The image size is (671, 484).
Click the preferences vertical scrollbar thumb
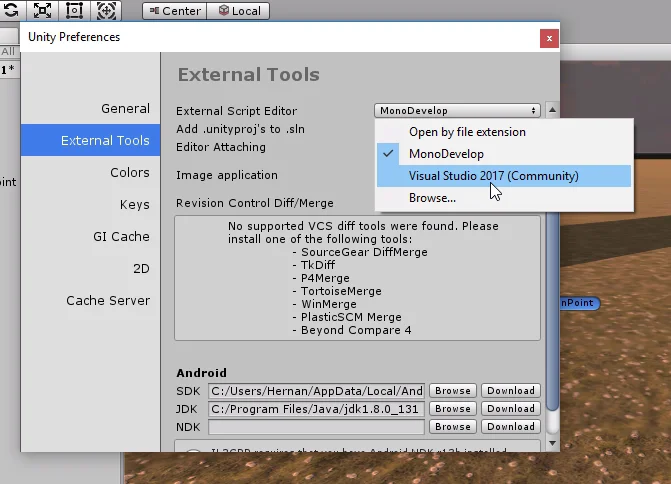[552, 310]
